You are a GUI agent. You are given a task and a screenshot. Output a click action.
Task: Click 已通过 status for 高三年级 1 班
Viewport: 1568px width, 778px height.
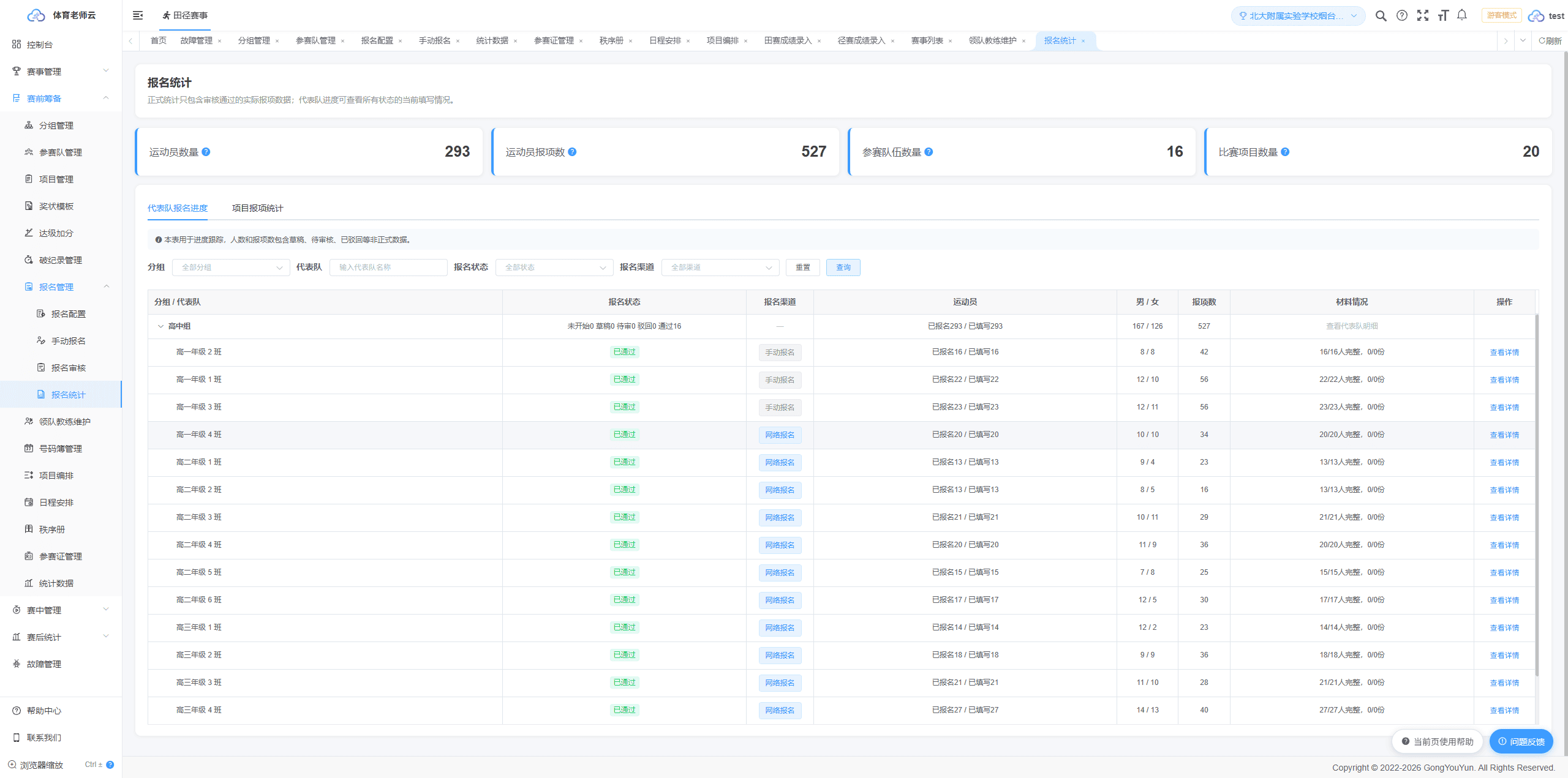[x=624, y=627]
